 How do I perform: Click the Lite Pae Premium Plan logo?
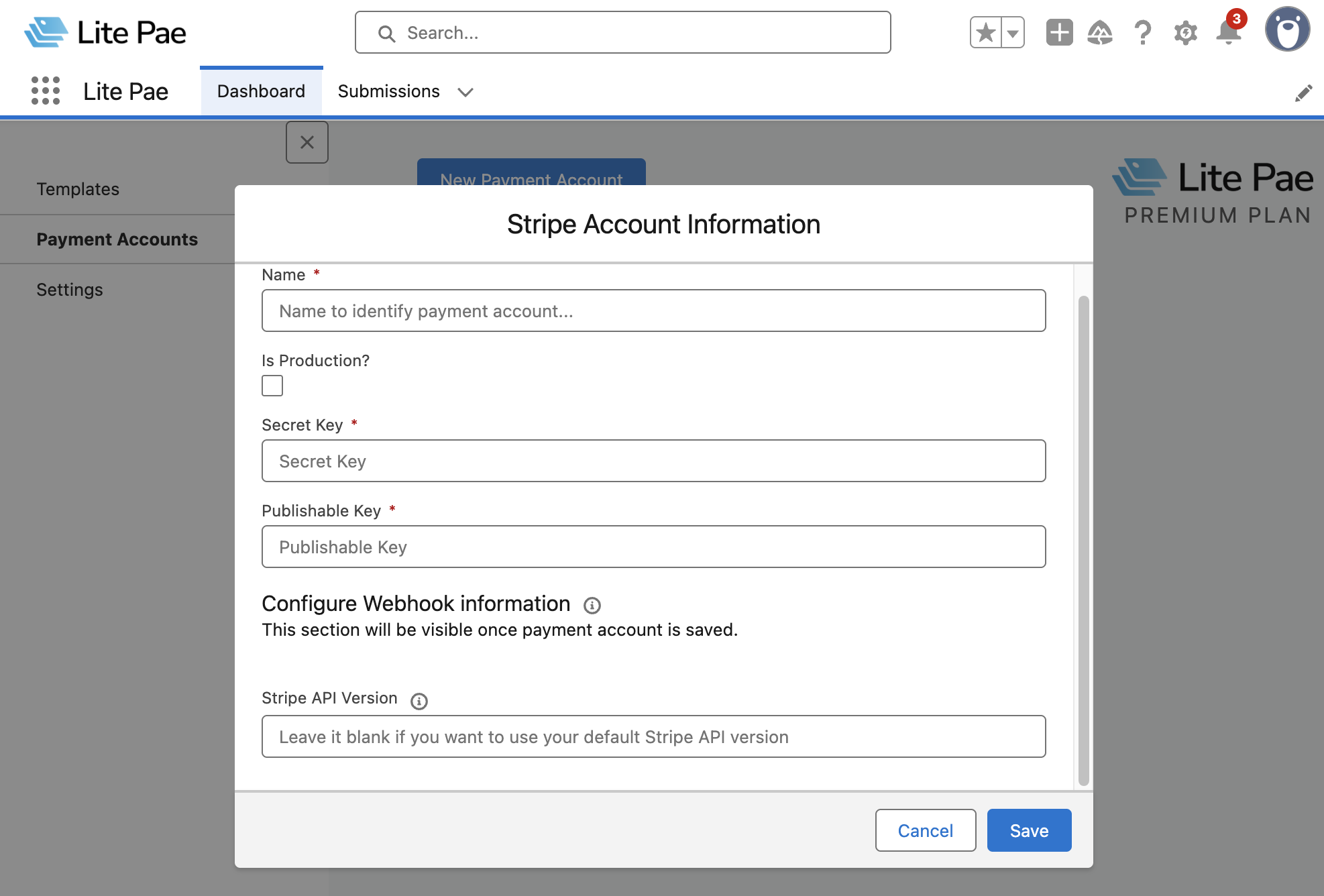point(1213,191)
